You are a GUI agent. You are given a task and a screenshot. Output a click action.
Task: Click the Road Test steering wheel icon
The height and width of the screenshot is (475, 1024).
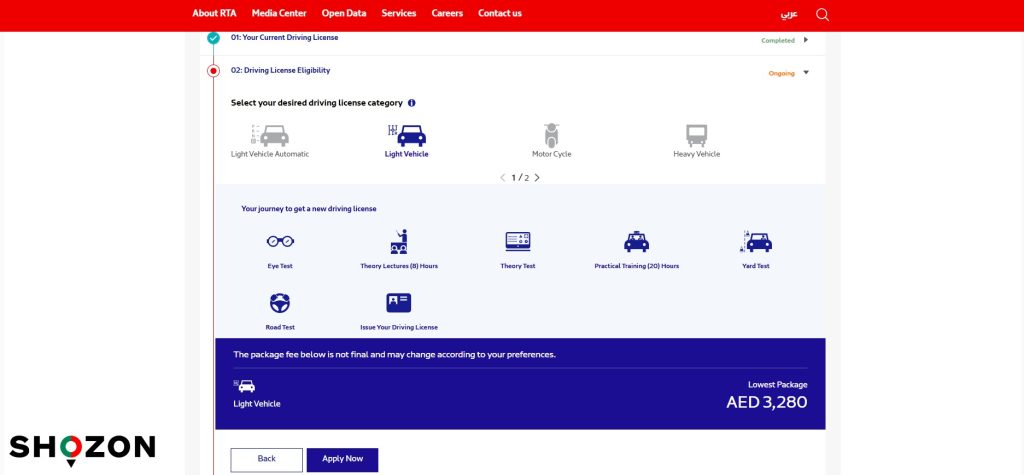[280, 303]
